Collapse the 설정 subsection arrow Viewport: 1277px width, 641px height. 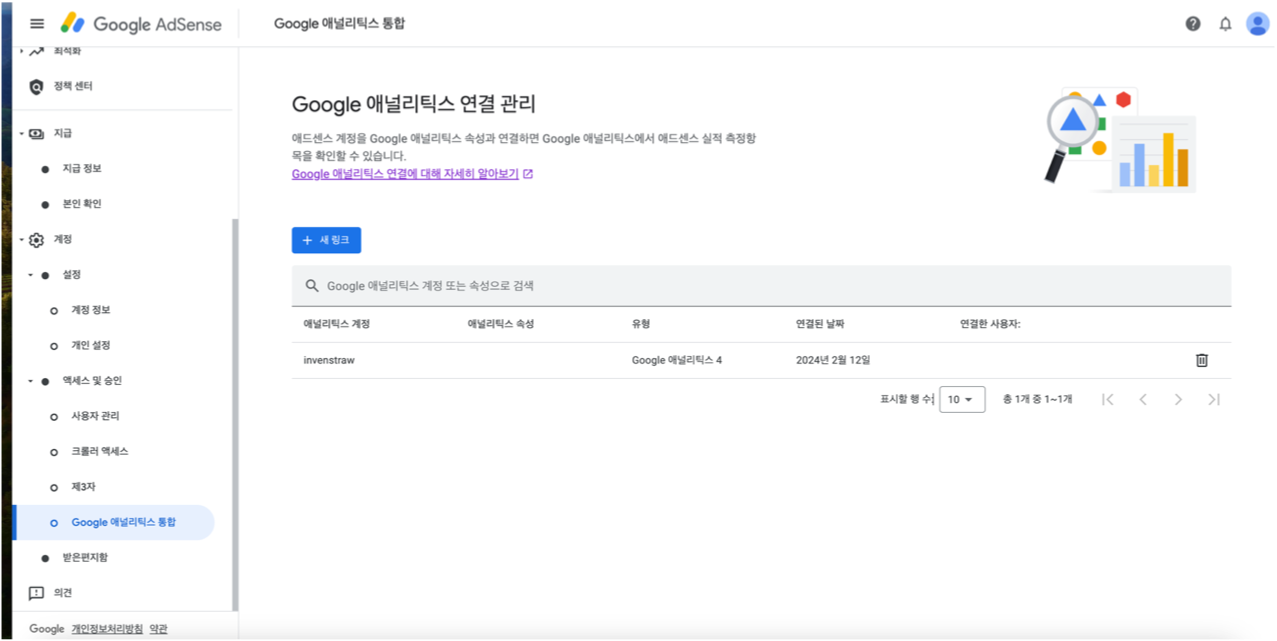tap(30, 275)
